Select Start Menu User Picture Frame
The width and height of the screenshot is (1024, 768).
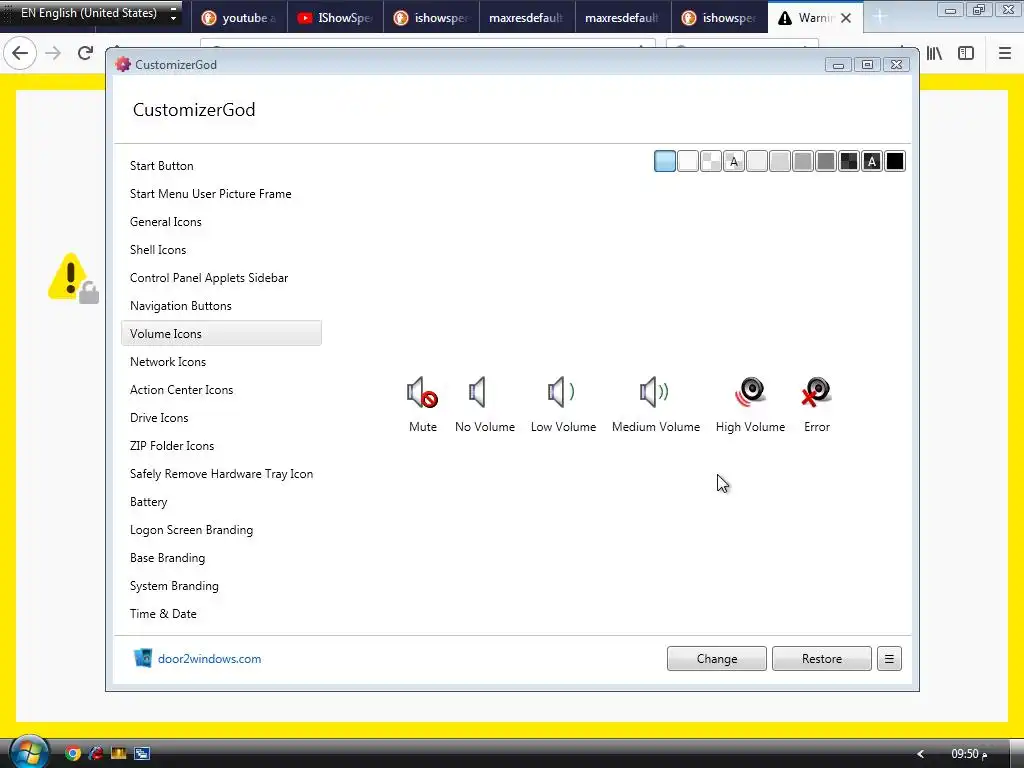coord(221,194)
